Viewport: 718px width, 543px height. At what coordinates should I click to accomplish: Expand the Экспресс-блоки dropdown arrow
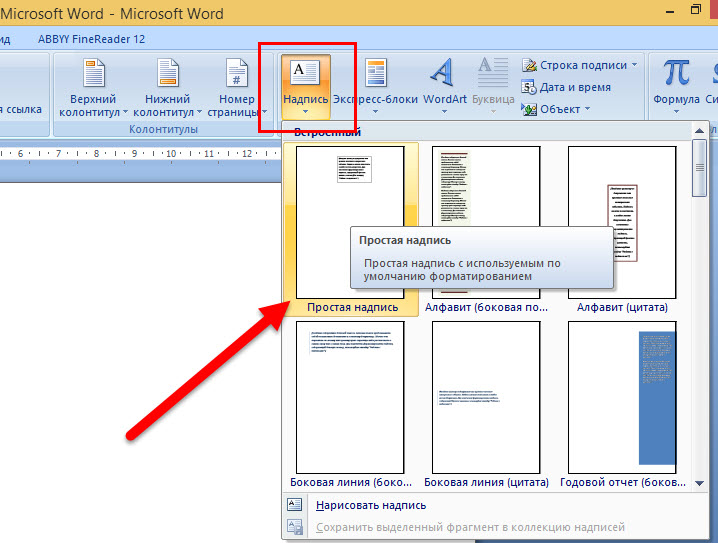click(375, 112)
